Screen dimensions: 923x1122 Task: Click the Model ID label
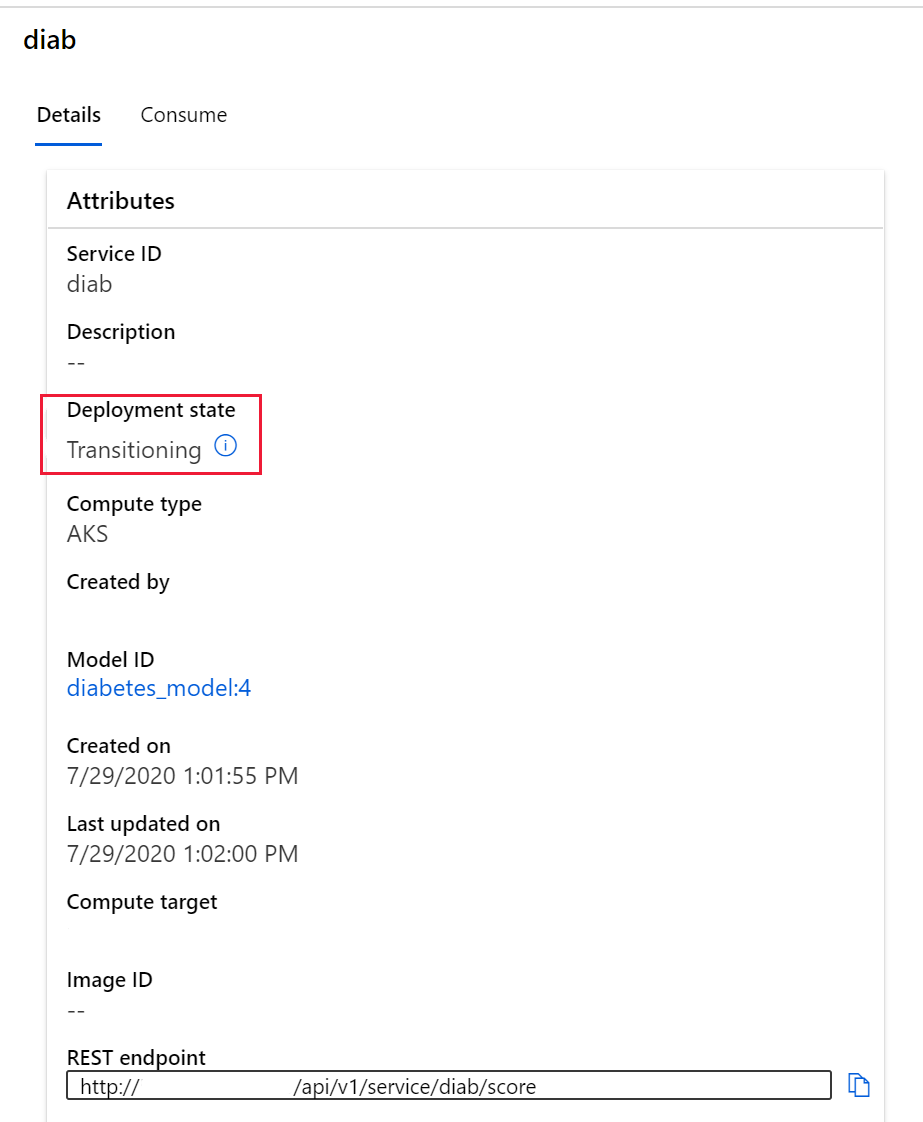(x=110, y=660)
